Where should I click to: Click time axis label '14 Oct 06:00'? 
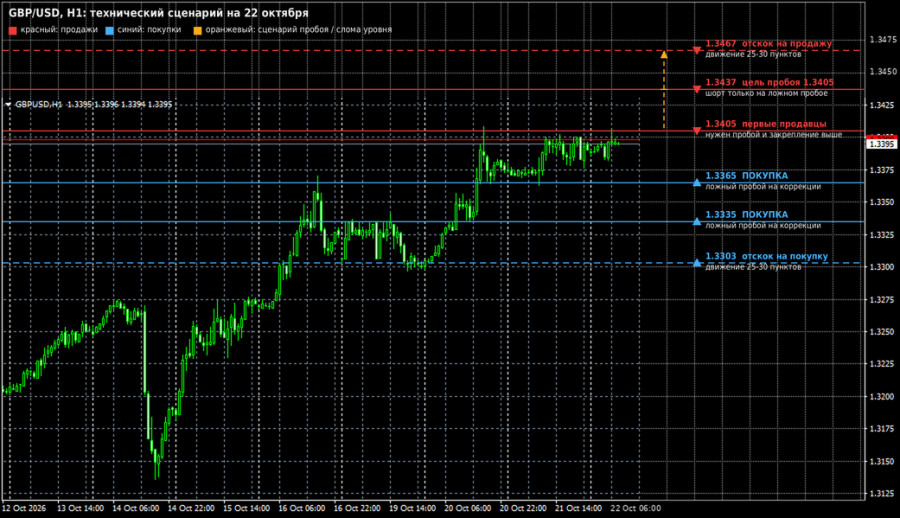click(136, 508)
